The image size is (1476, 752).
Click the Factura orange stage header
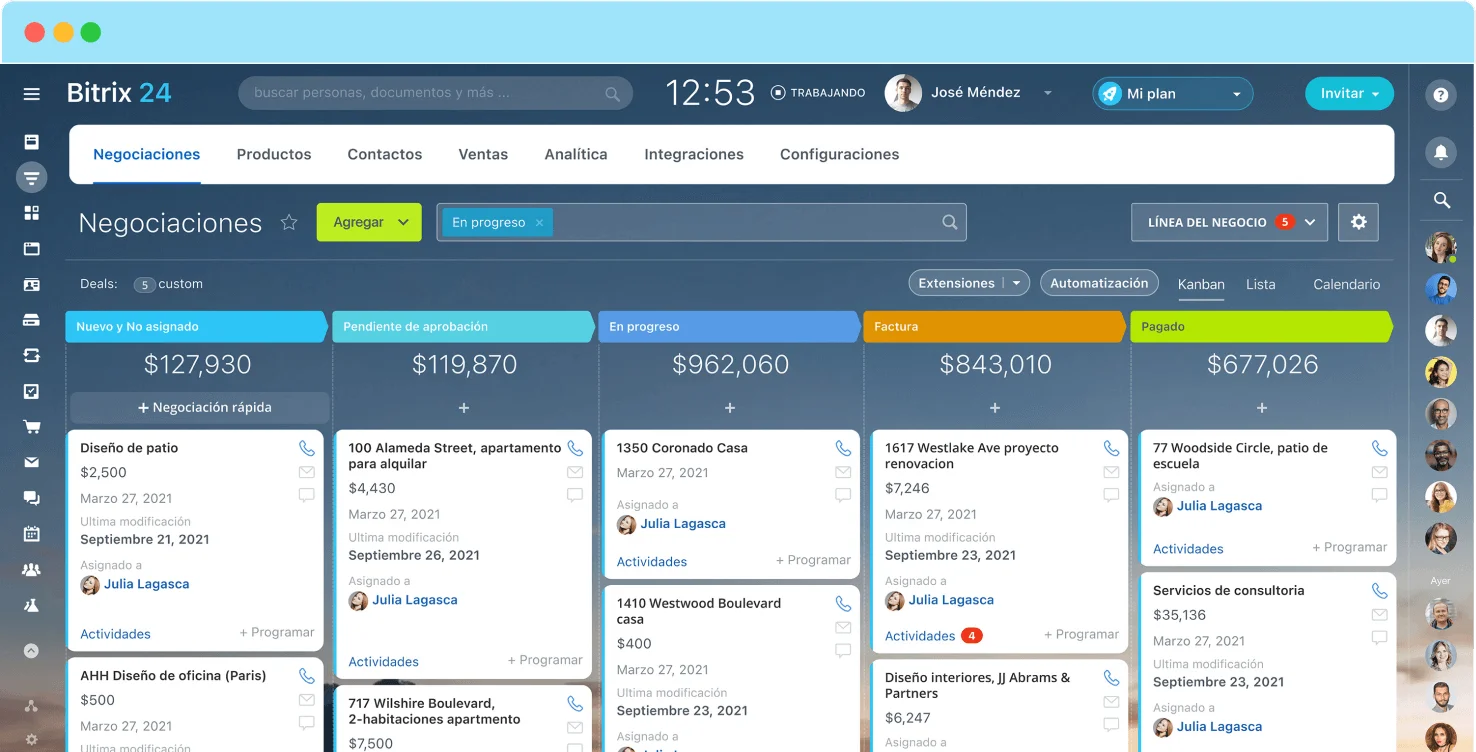[x=994, y=327]
